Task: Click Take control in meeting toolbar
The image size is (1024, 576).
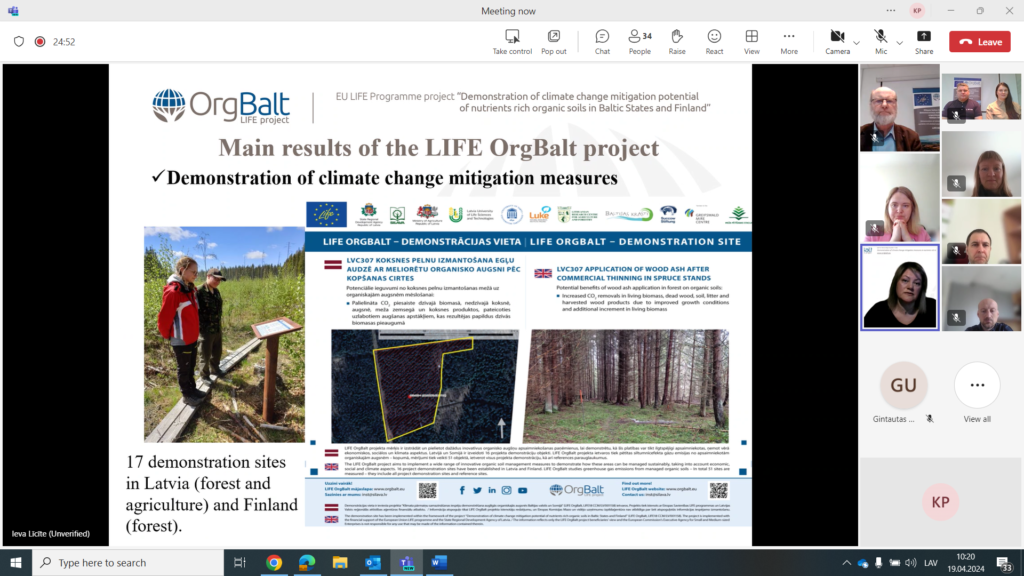Action: click(512, 42)
